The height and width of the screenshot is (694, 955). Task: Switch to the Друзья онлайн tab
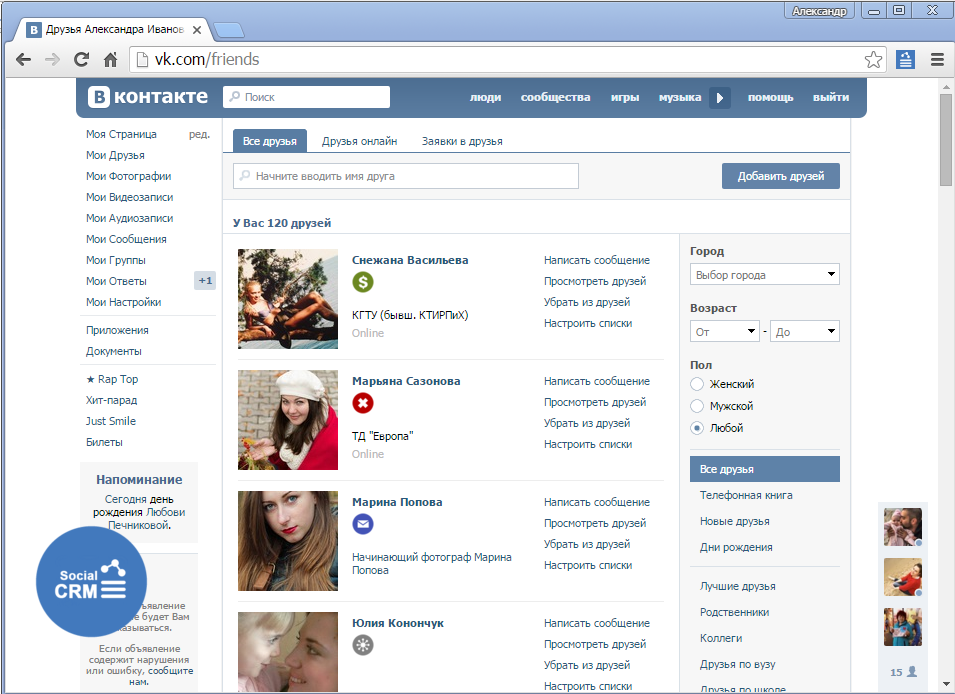(x=359, y=141)
